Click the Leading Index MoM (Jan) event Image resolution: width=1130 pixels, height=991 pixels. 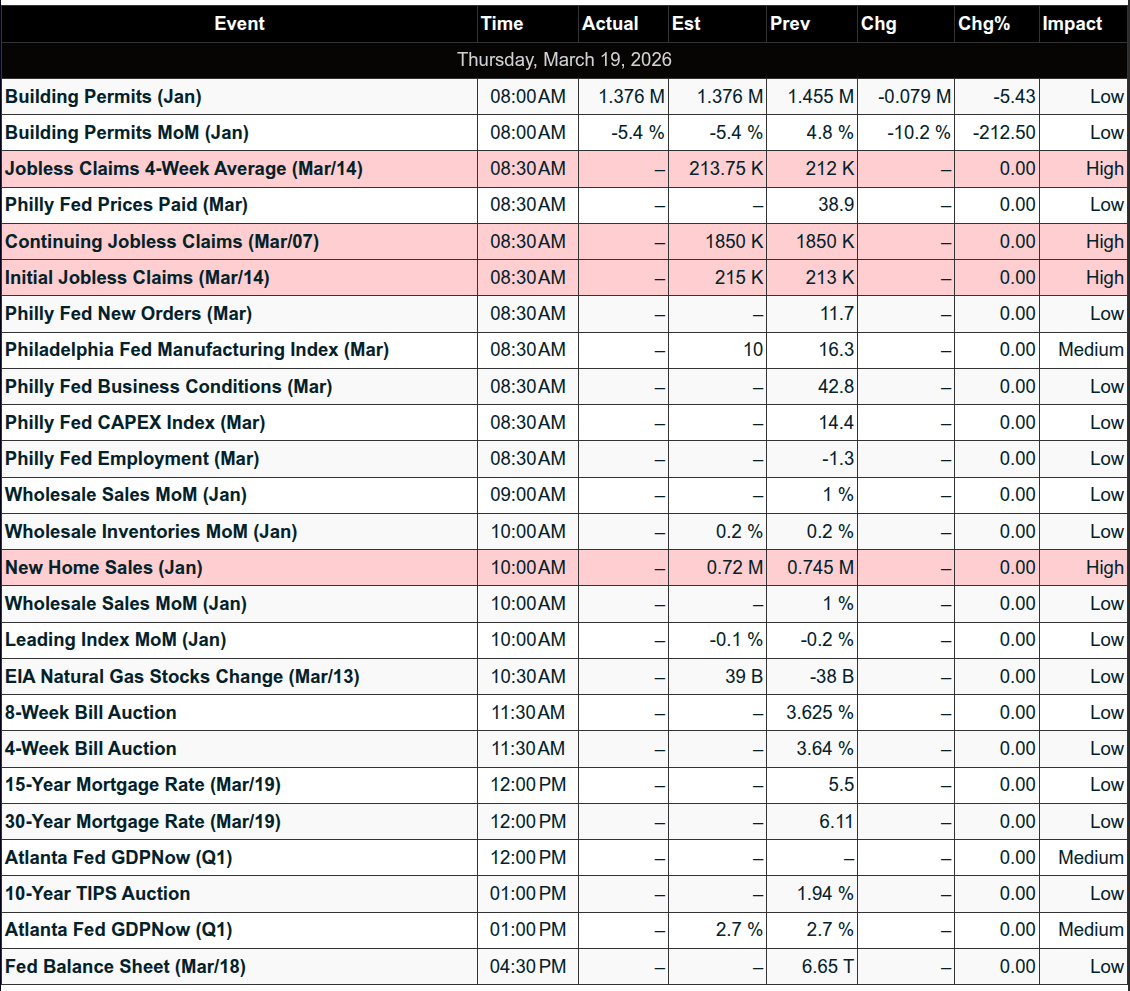pyautogui.click(x=116, y=639)
